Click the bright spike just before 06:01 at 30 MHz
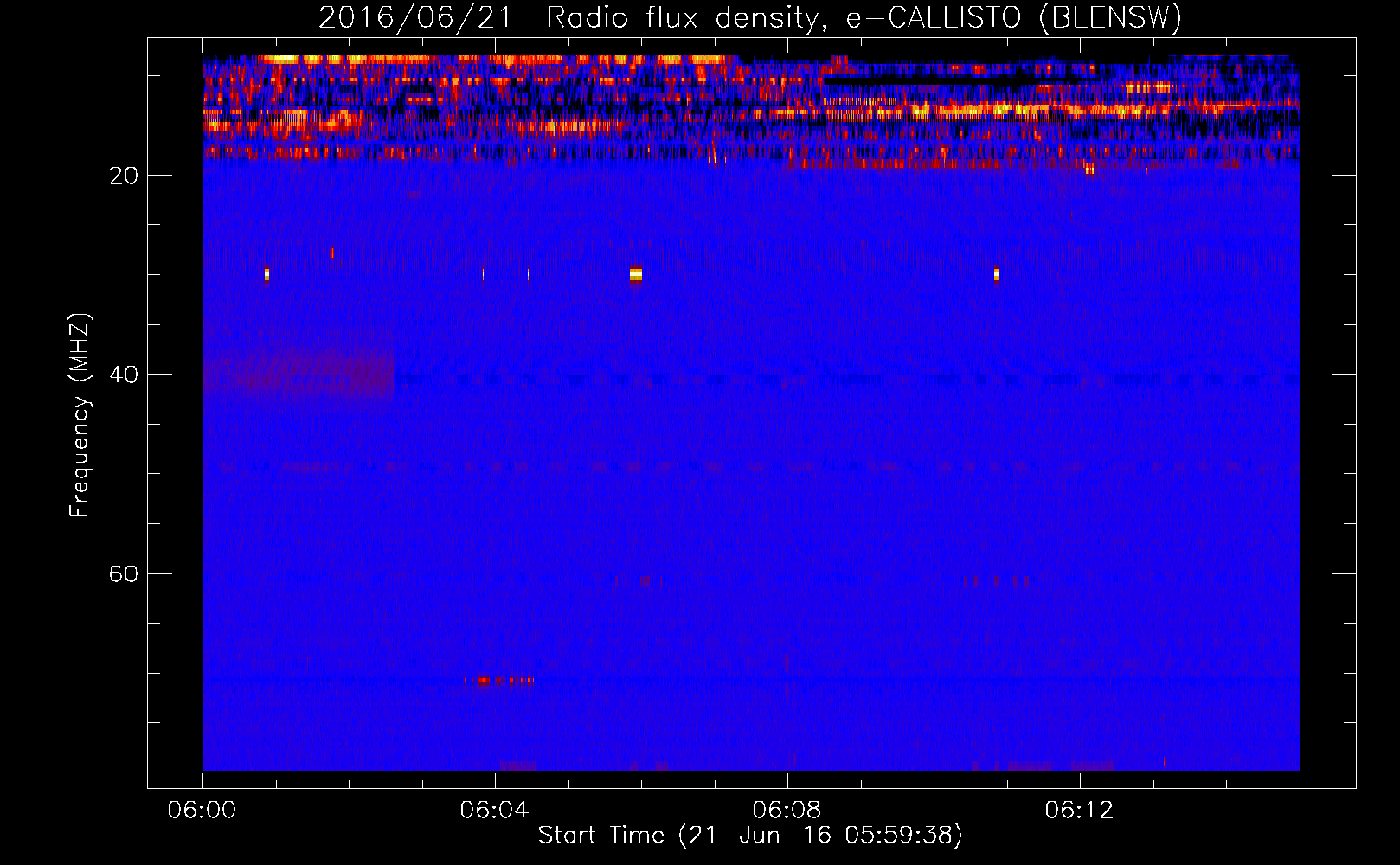The width and height of the screenshot is (1400, 865). click(x=267, y=274)
